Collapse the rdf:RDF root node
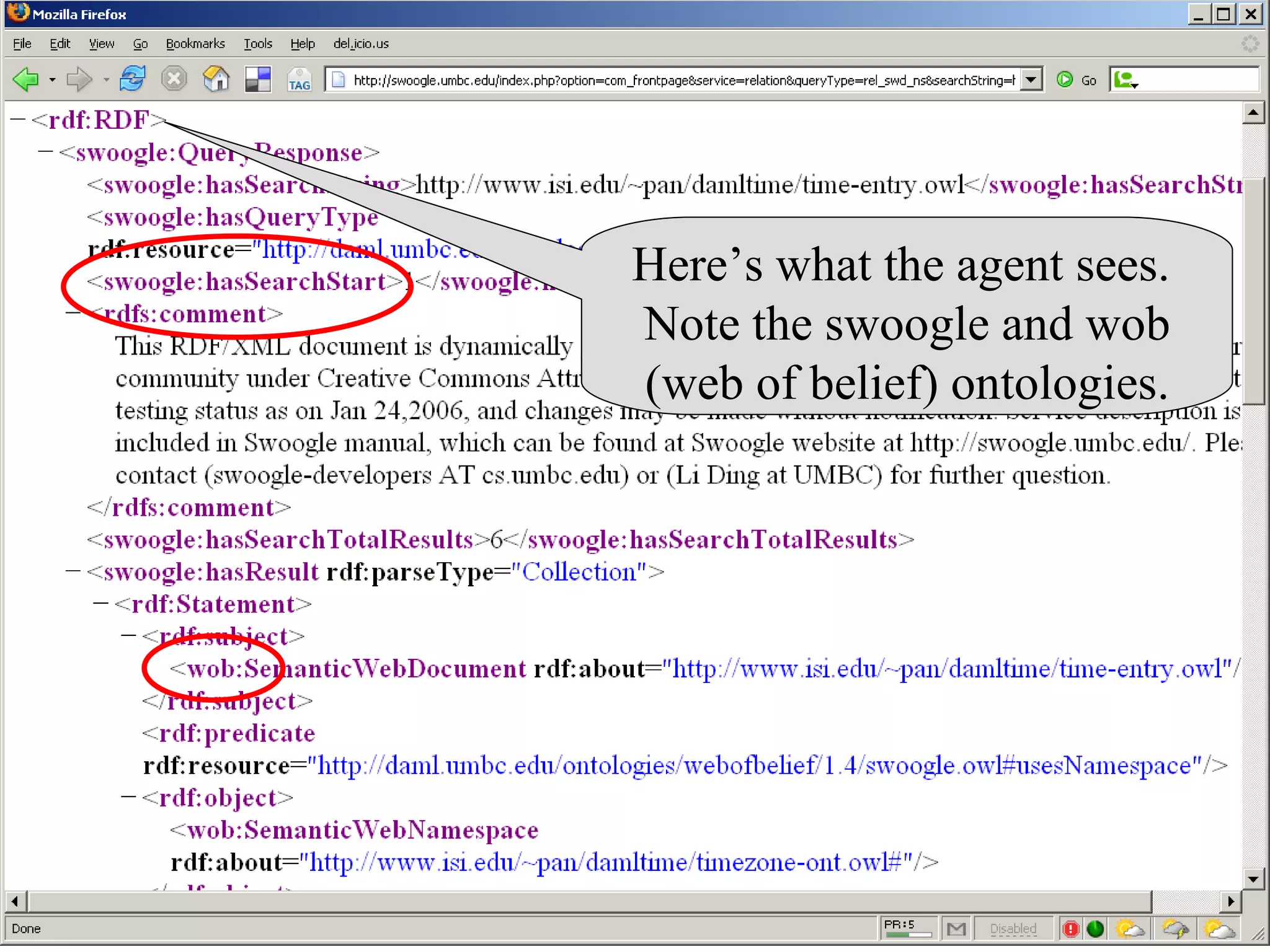This screenshot has width=1270, height=952. [x=17, y=120]
